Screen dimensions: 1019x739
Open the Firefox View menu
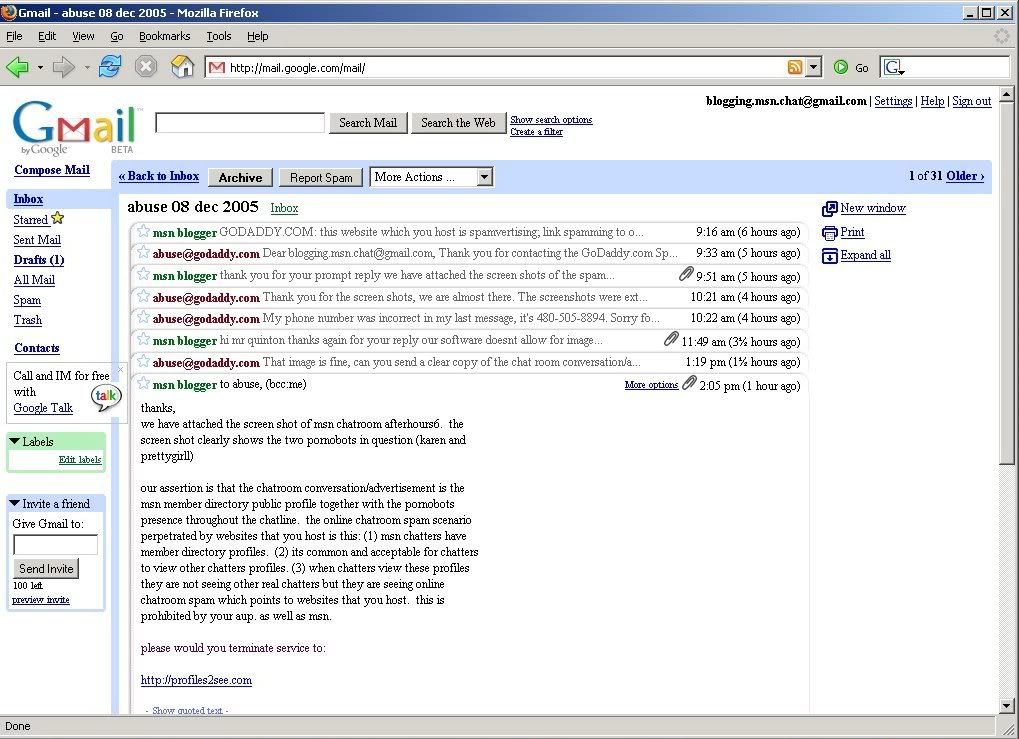tap(83, 36)
